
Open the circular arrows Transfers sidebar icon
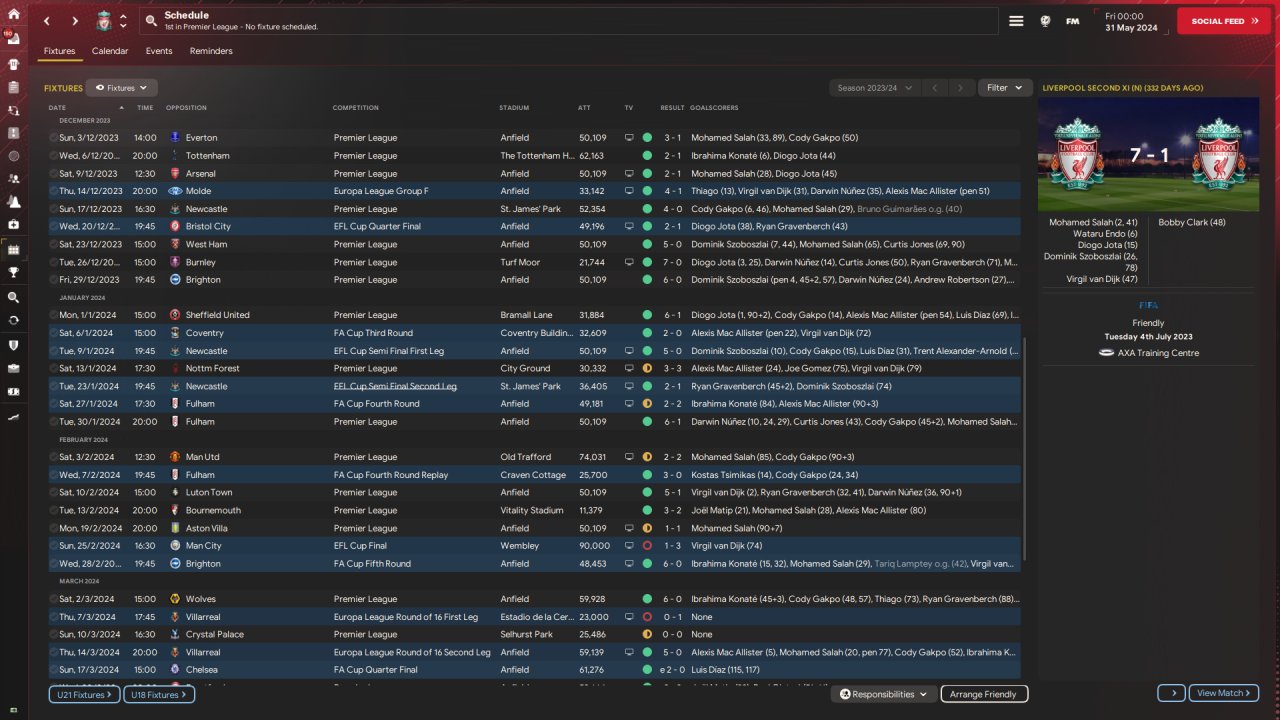13,320
